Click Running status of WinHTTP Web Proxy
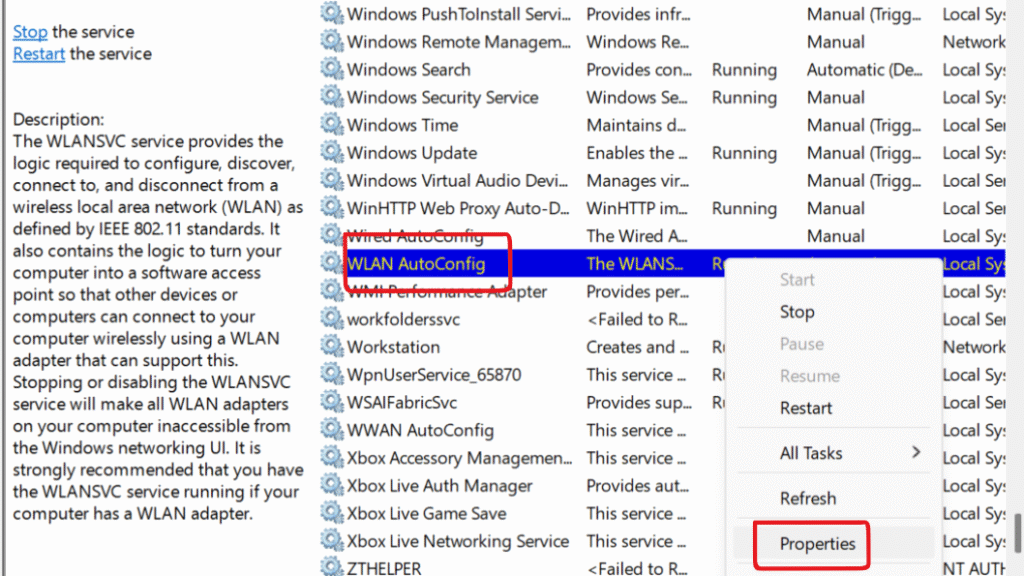The height and width of the screenshot is (576, 1024). coord(744,208)
